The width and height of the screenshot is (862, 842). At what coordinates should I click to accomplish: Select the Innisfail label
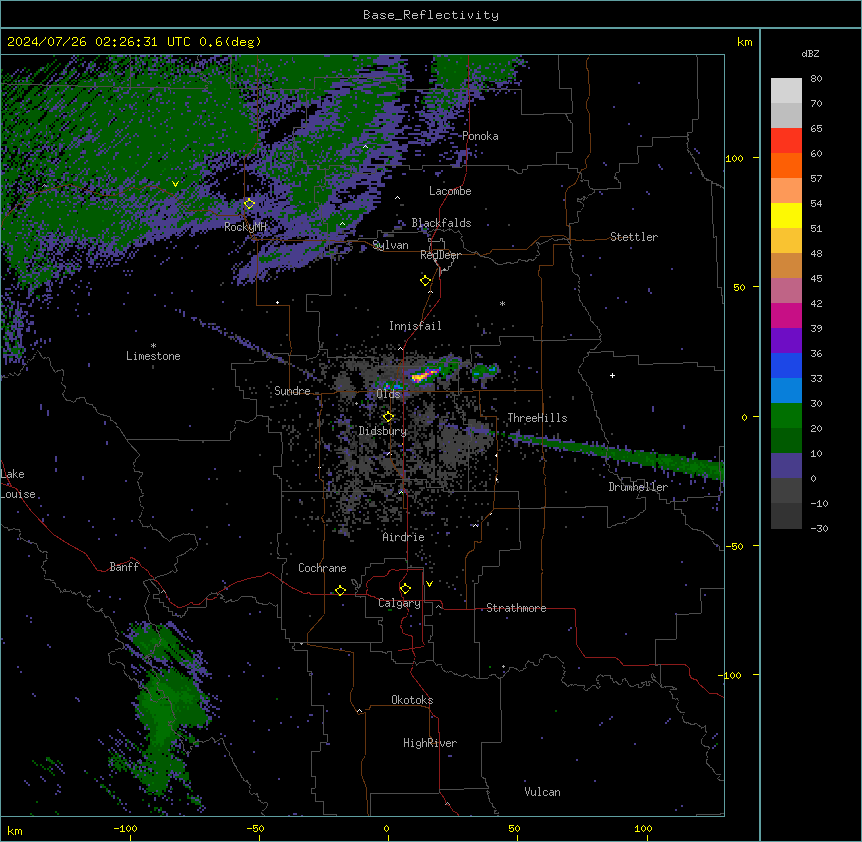tap(415, 326)
